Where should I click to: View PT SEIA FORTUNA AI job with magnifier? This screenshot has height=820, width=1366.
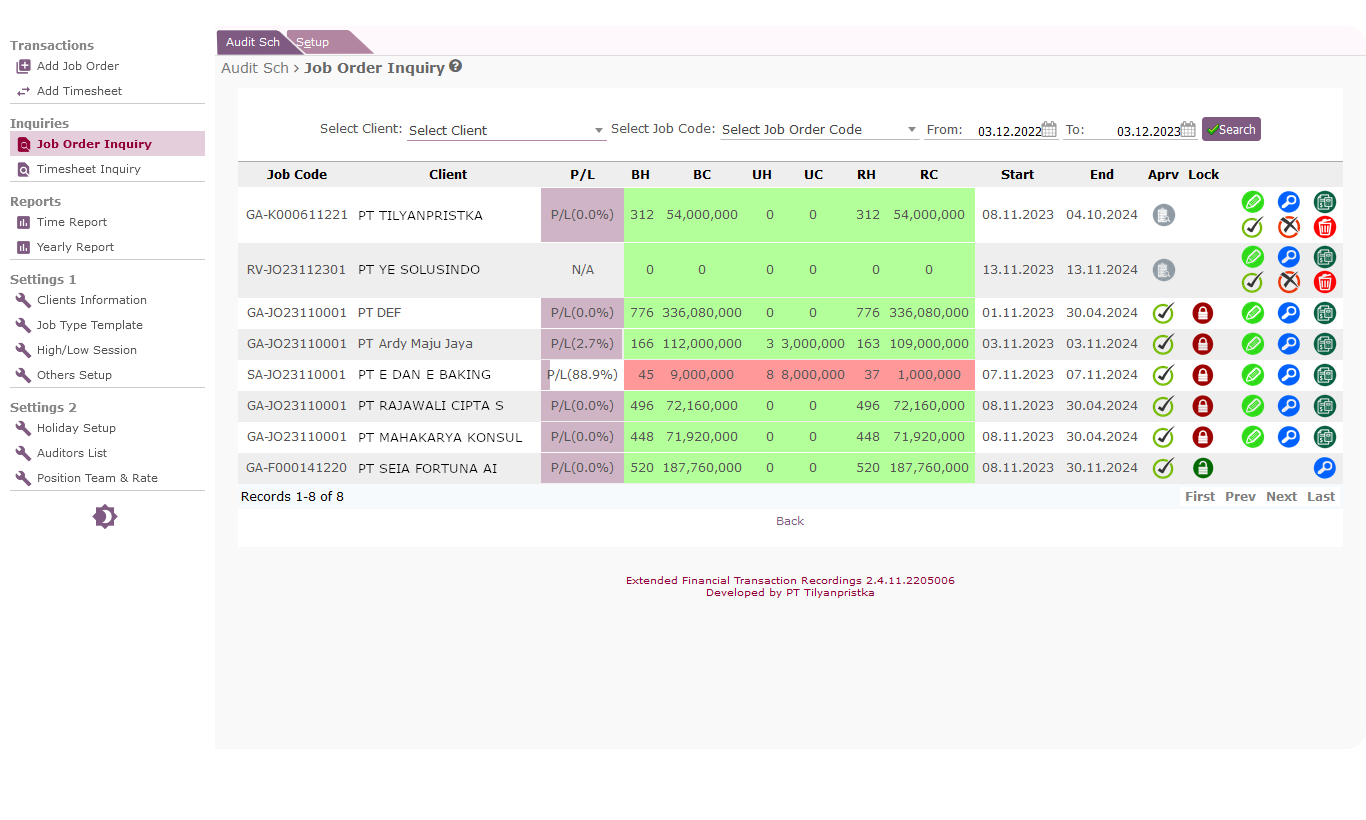pyautogui.click(x=1325, y=468)
